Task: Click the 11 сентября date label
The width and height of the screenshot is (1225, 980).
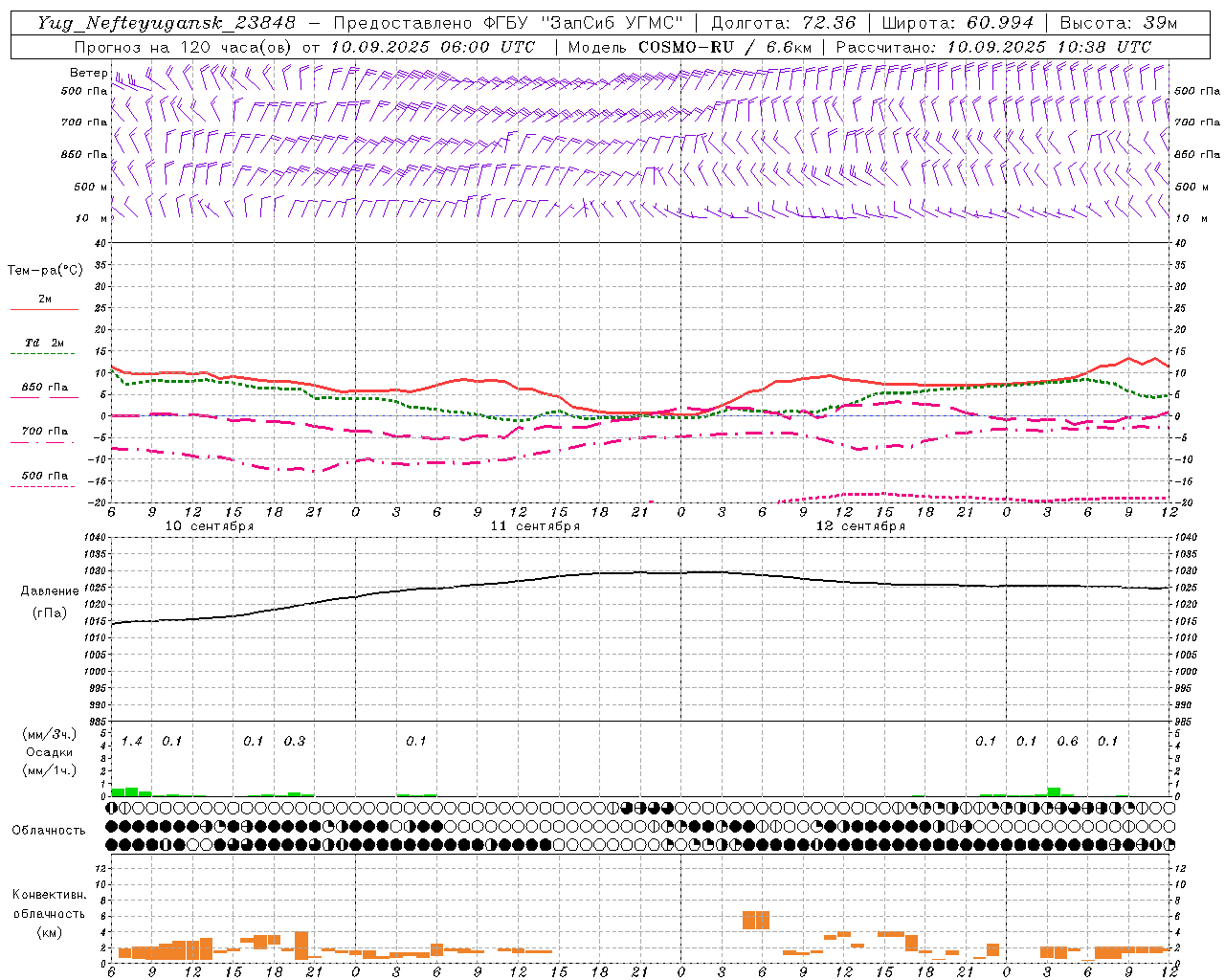Action: point(535,526)
